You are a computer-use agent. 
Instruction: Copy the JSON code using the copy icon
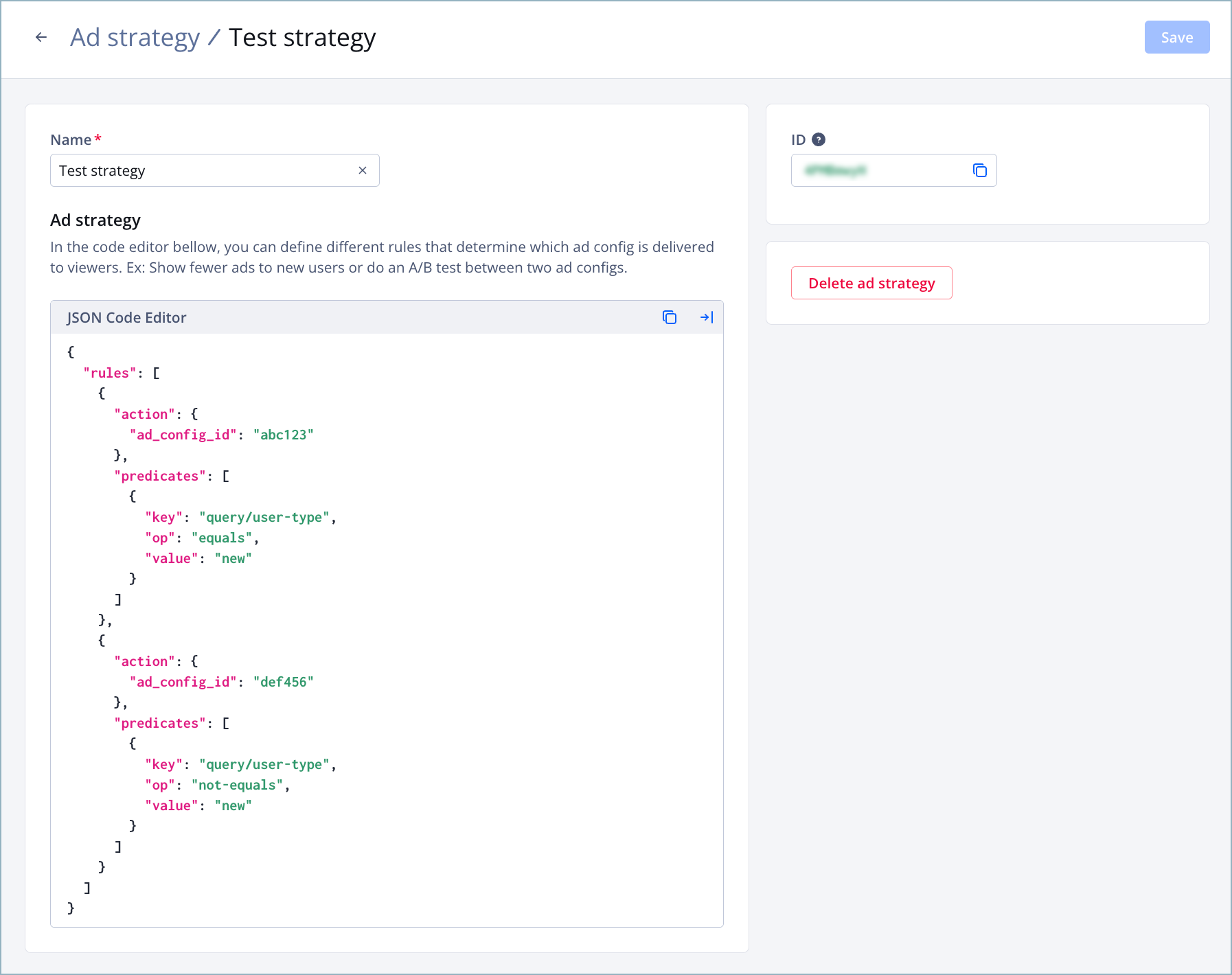[x=670, y=317]
